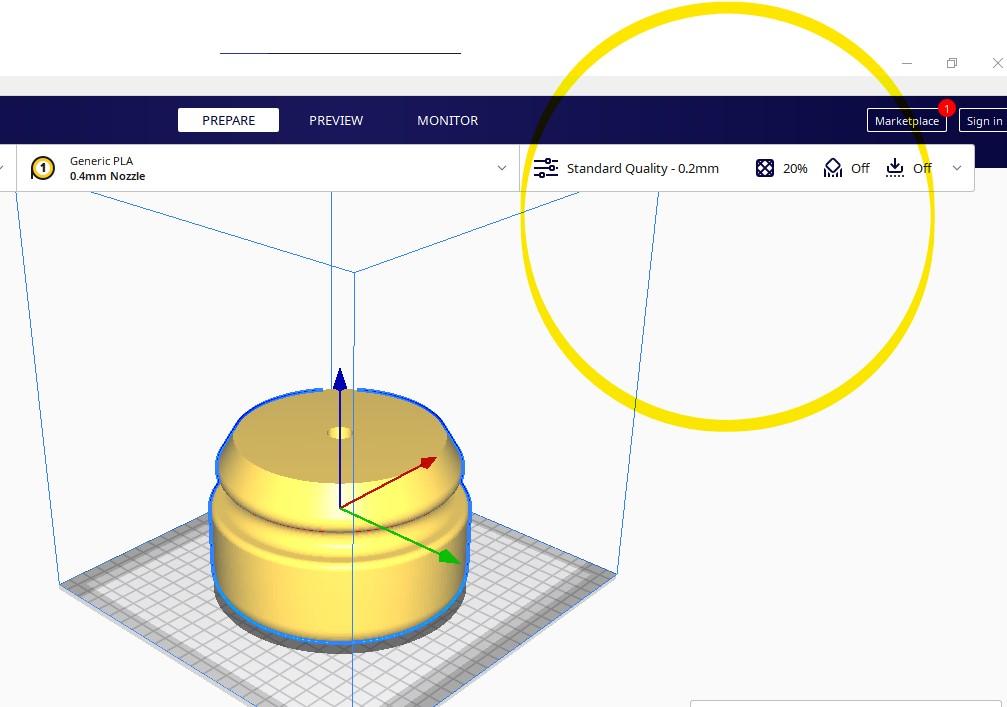Click the 20% infill value
1007x707 pixels.
click(795, 168)
